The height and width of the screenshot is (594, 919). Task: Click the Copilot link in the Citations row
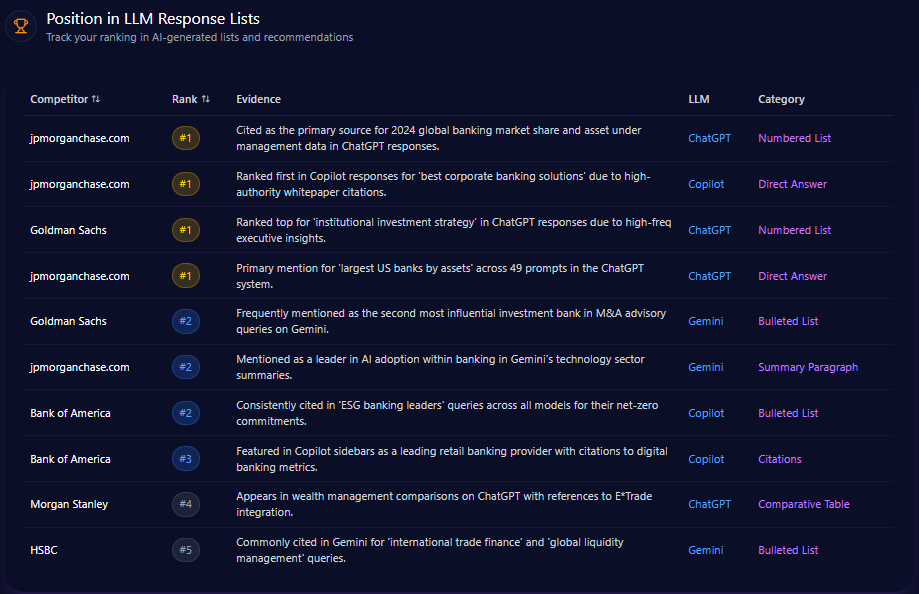click(x=706, y=459)
